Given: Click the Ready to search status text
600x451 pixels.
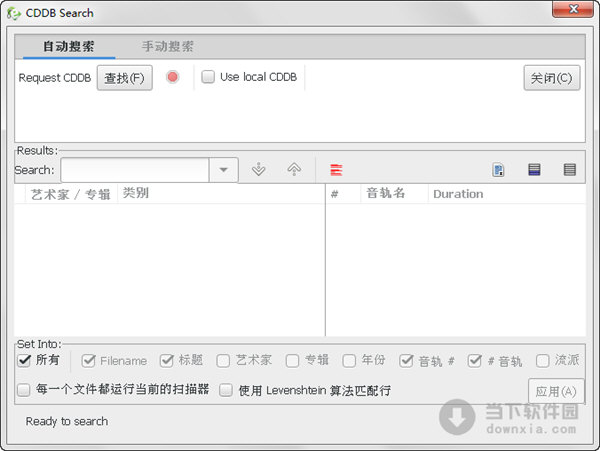Looking at the screenshot, I should (67, 421).
